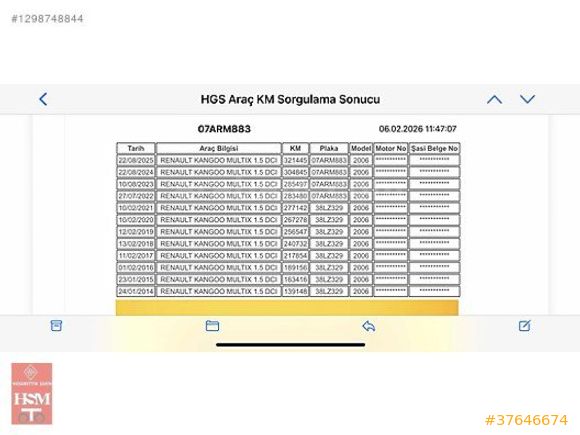The height and width of the screenshot is (435, 580).
Task: Click the 321445 KM value cell
Action: [295, 161]
